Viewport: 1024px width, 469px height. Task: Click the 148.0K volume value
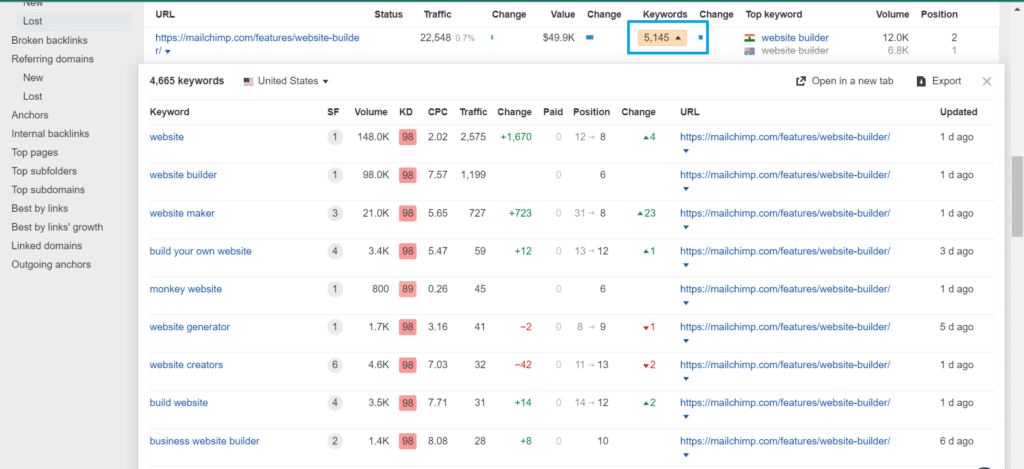coord(373,137)
